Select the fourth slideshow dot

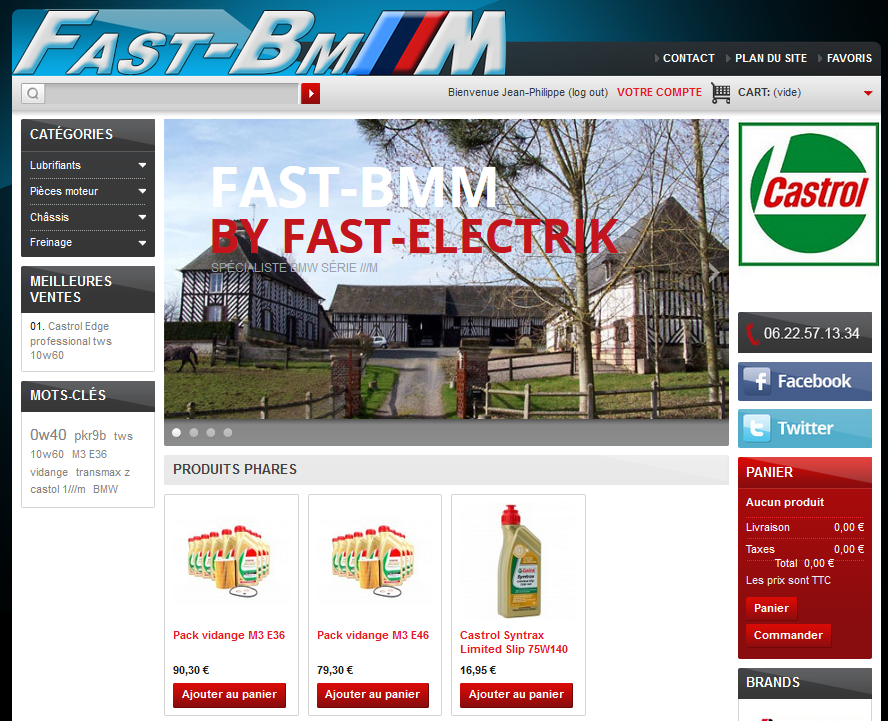point(228,433)
